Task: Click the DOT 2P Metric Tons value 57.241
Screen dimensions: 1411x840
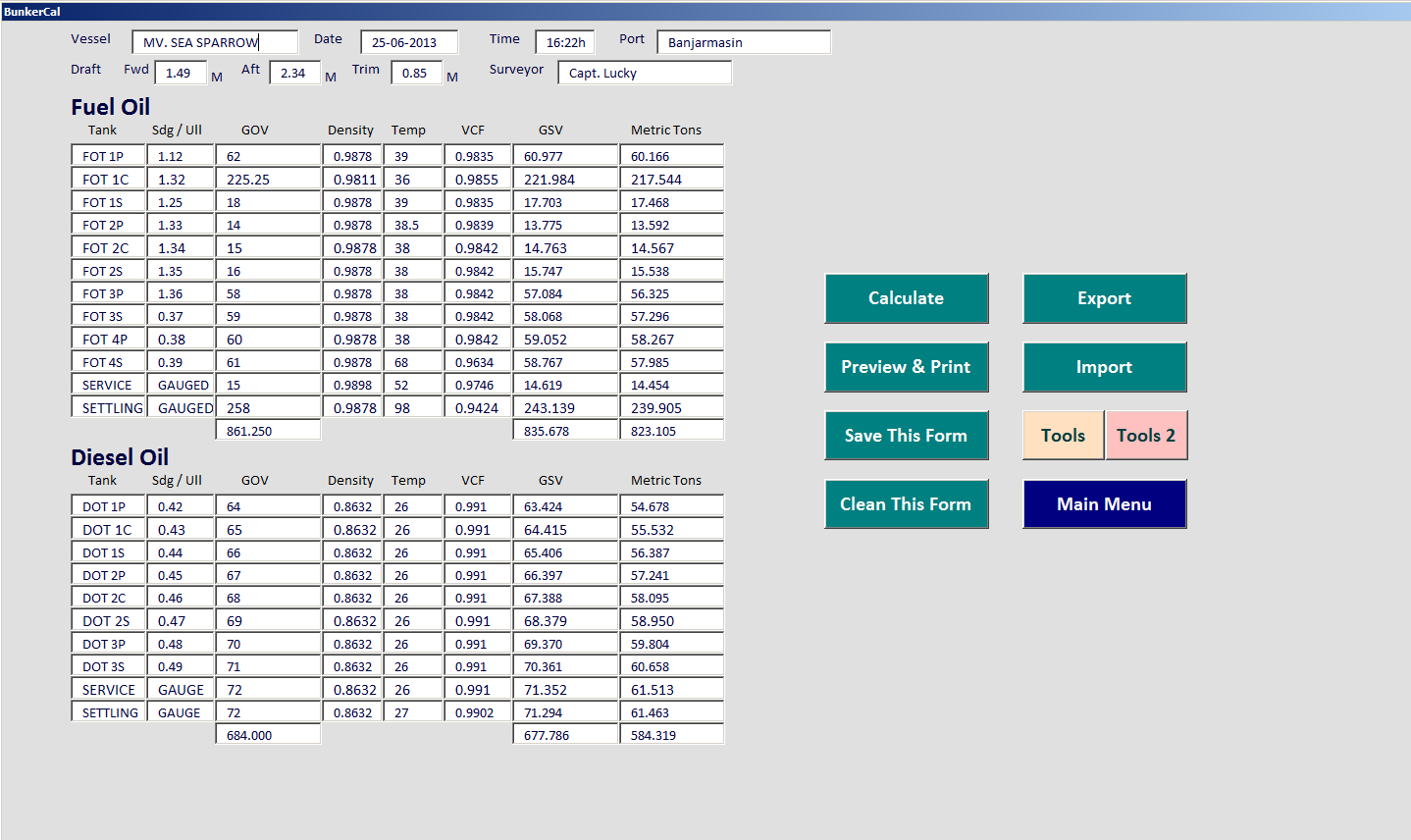Action: coord(672,575)
